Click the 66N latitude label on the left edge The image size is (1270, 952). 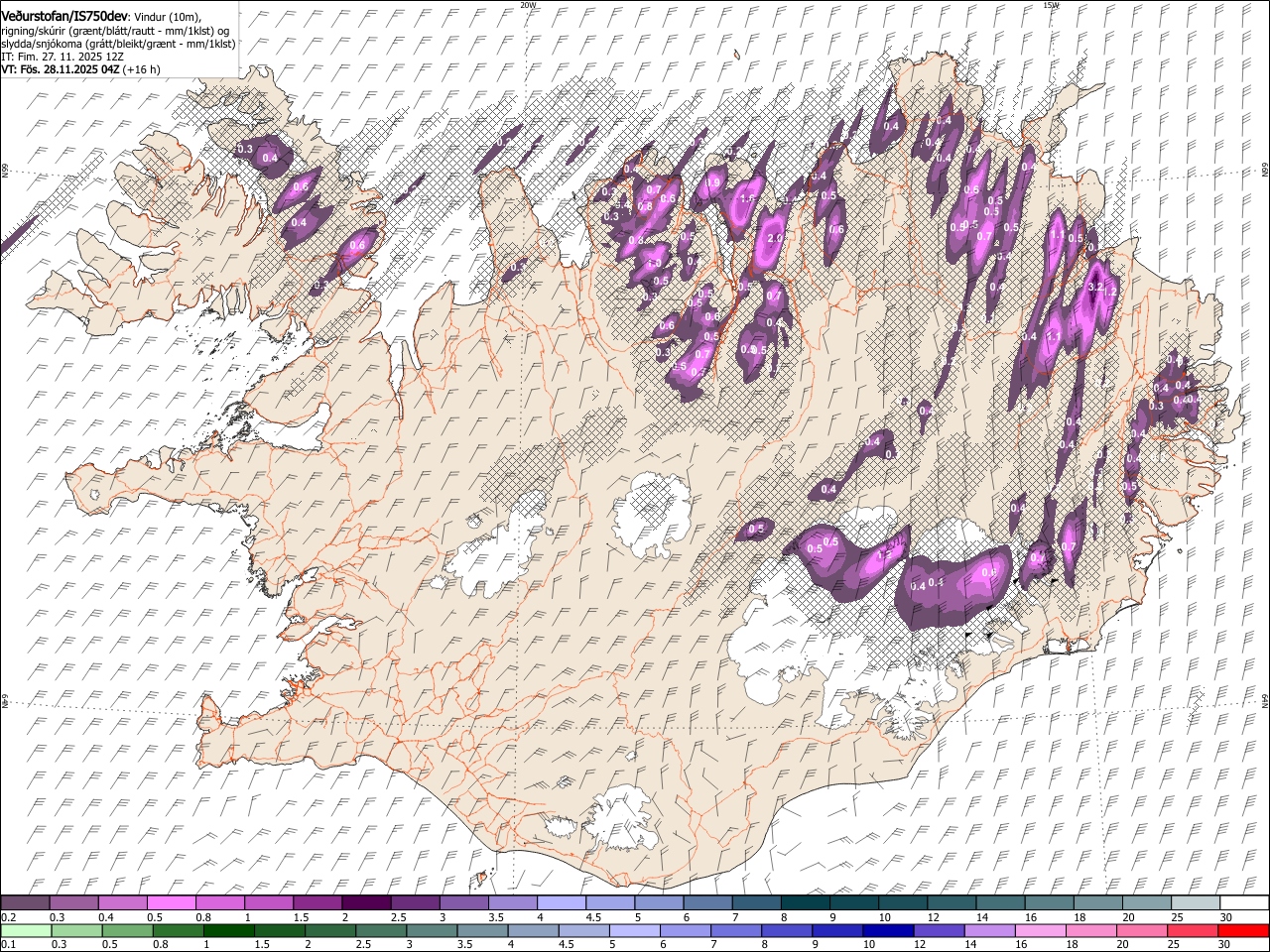coord(5,171)
